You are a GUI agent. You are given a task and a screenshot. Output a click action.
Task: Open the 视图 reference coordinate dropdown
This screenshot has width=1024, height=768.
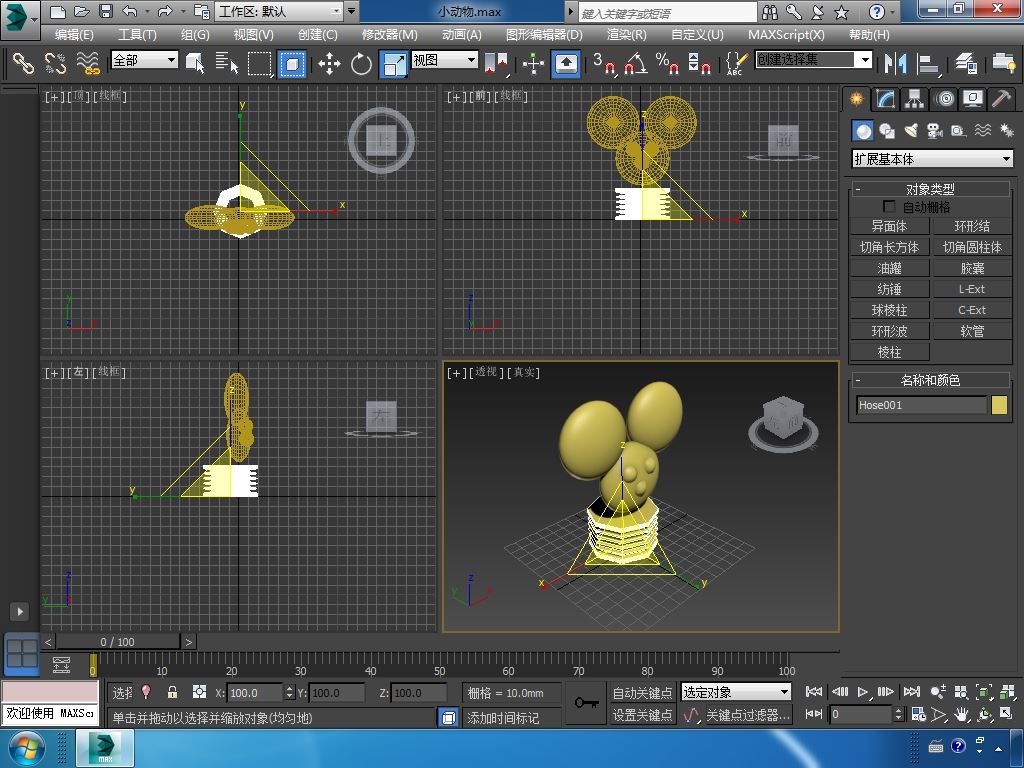[x=445, y=60]
